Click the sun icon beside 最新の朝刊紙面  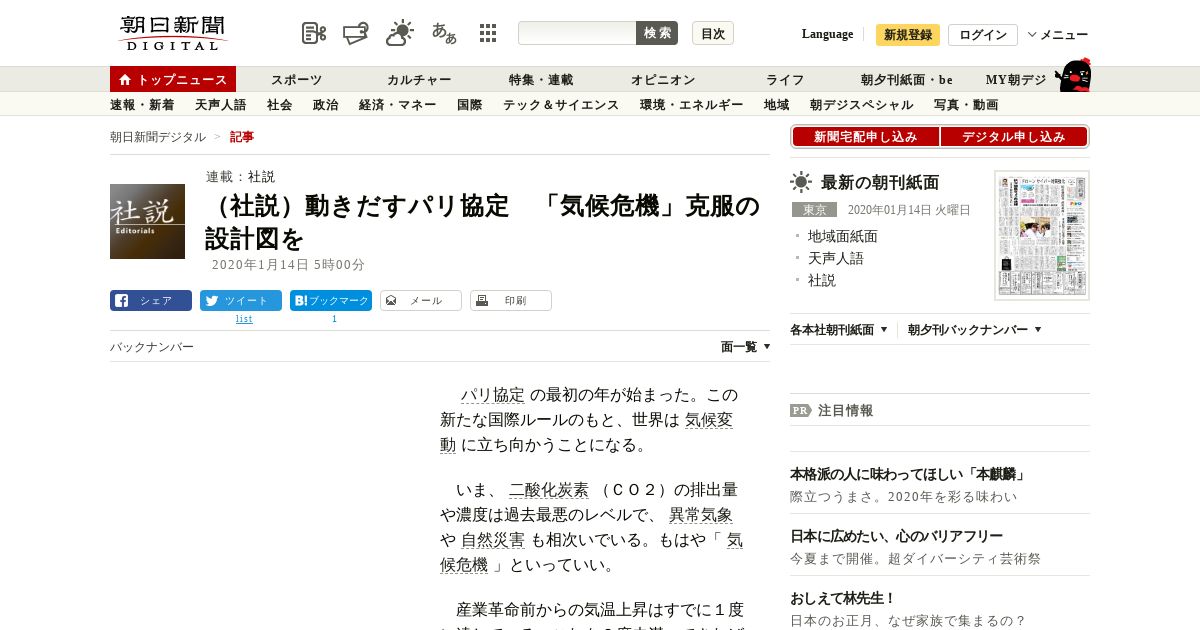(x=801, y=182)
